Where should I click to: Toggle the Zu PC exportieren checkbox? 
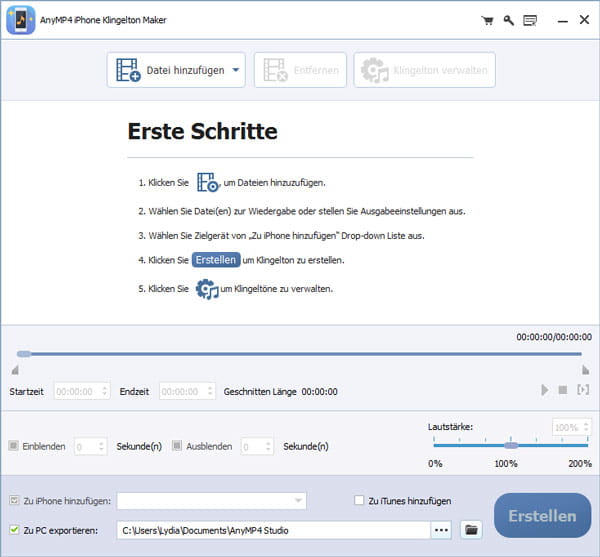pos(13,529)
